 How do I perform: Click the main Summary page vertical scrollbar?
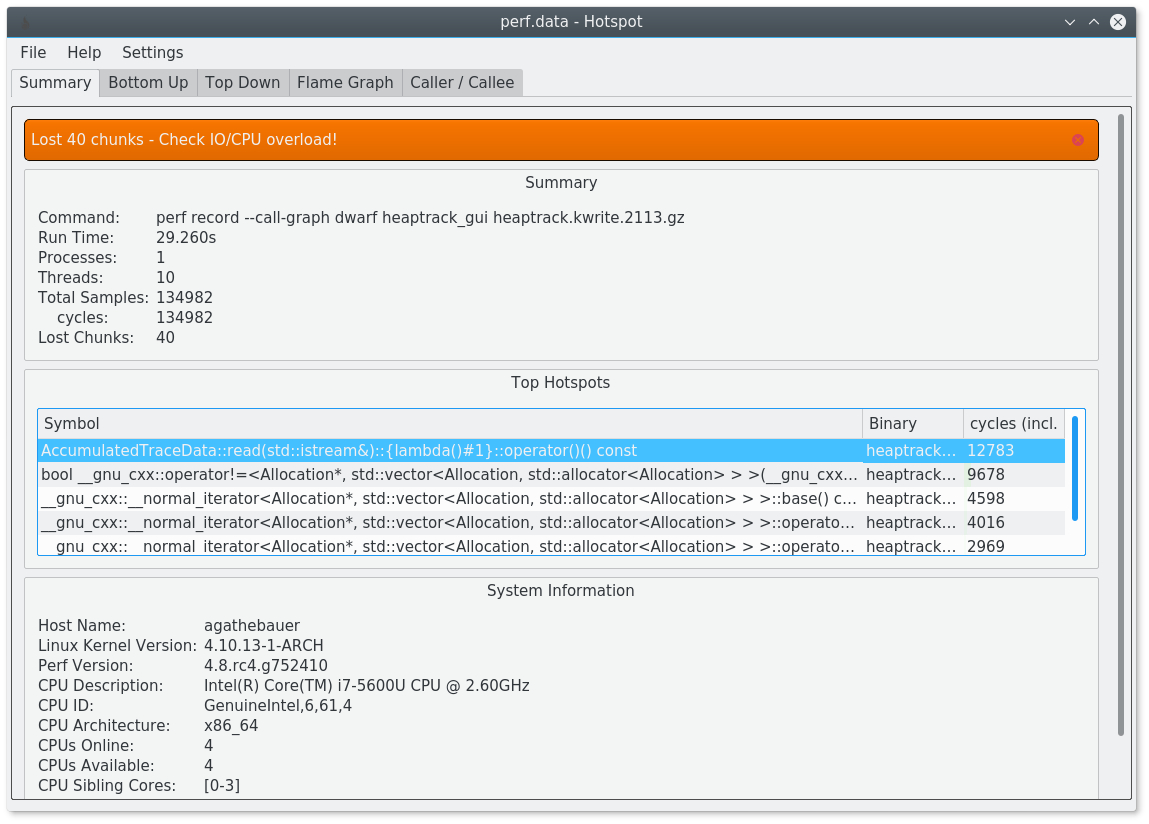click(1120, 425)
